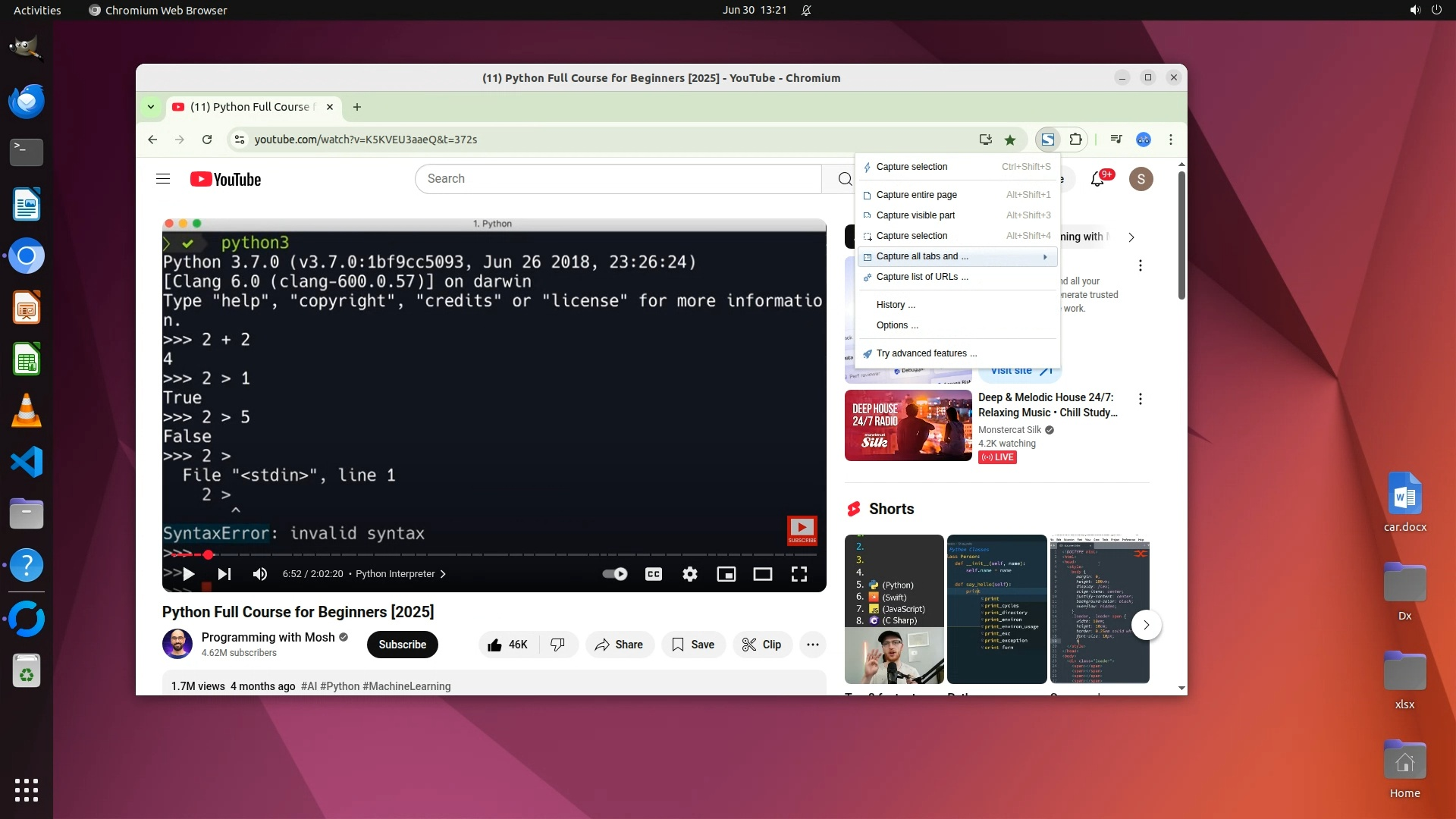This screenshot has height=819, width=1456.
Task: Click the bookmark star in address bar
Action: 1010,140
